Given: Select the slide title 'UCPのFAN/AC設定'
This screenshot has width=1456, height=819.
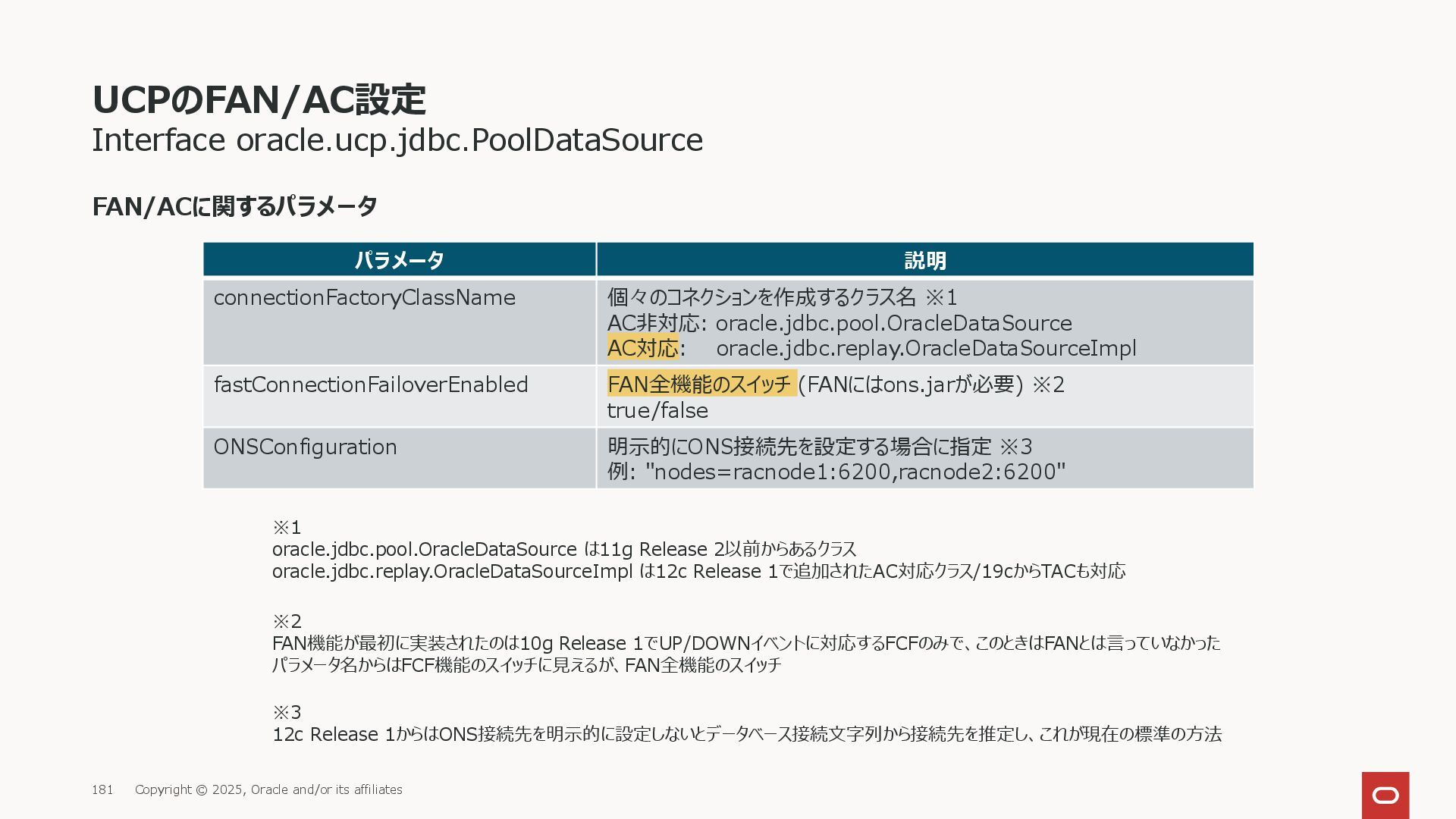Looking at the screenshot, I should click(x=259, y=99).
